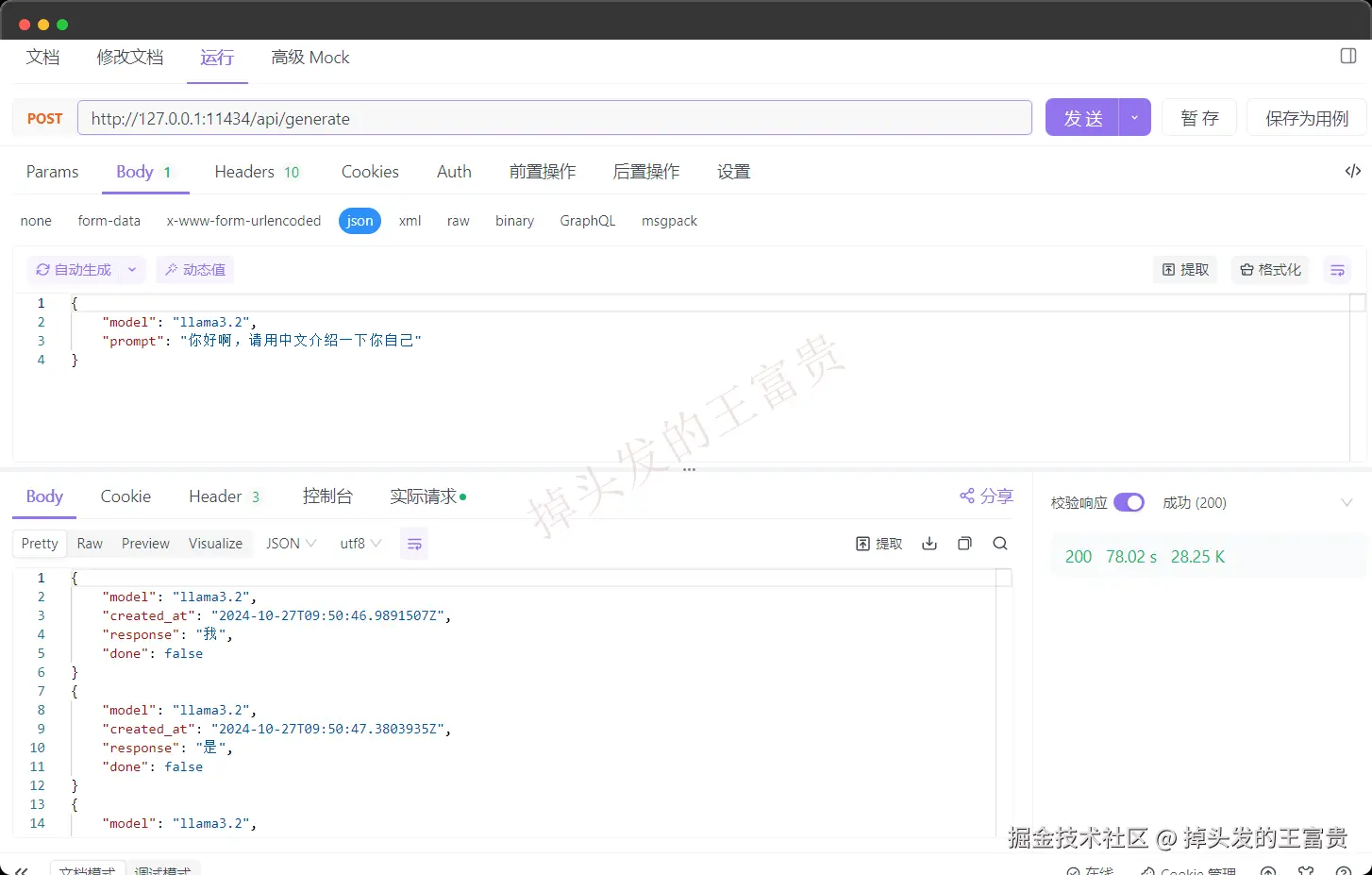Image resolution: width=1372 pixels, height=875 pixels.
Task: Select the msgpack body type
Action: 669,221
